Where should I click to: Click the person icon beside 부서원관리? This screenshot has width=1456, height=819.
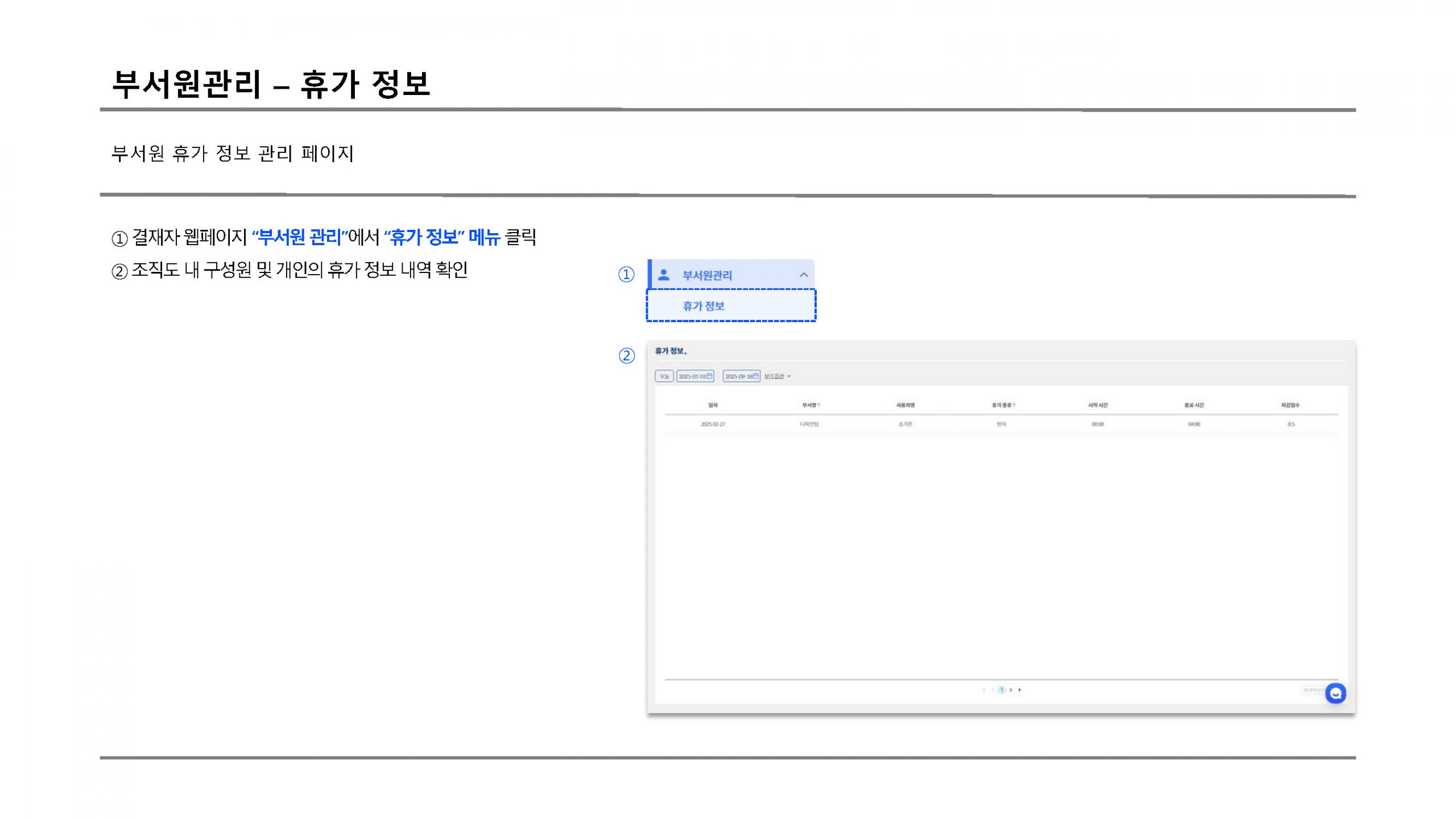663,275
